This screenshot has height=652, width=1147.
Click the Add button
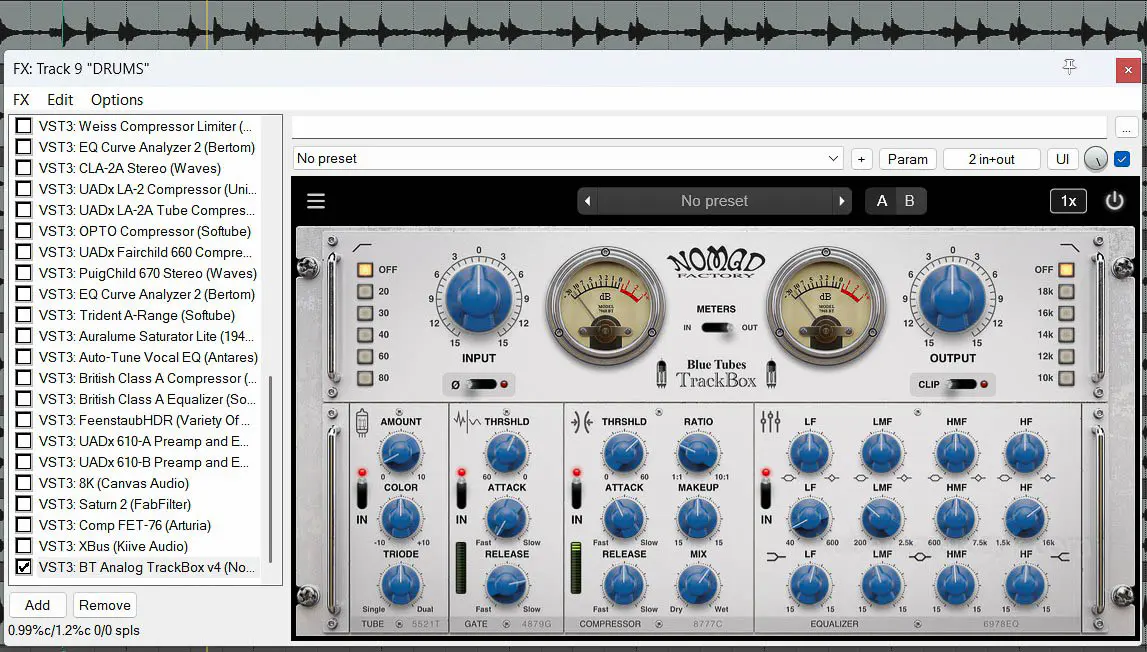(x=37, y=605)
